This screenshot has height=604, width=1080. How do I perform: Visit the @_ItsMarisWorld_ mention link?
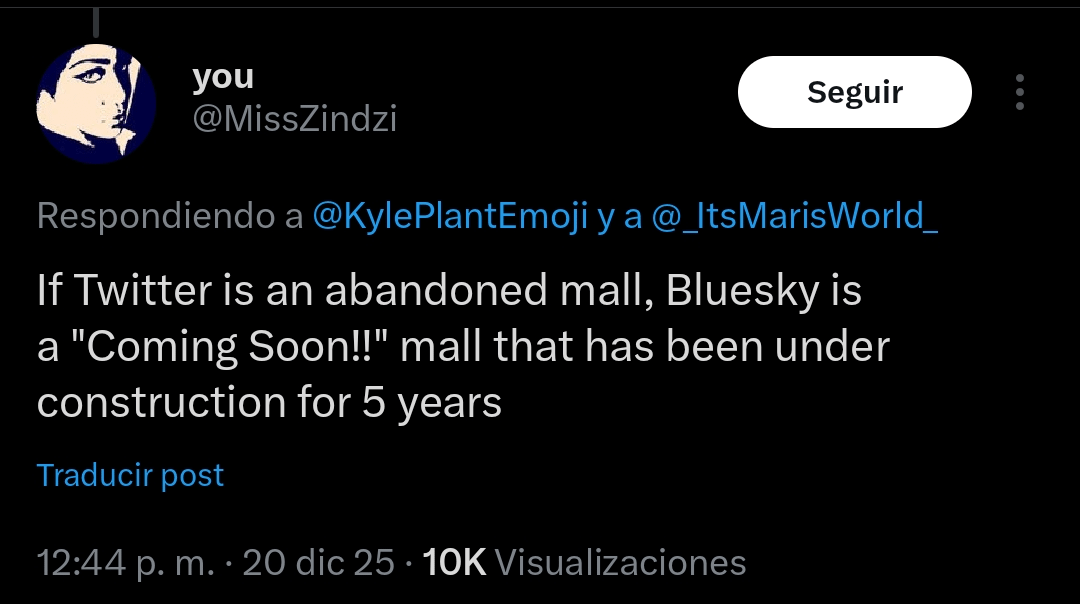pos(795,217)
